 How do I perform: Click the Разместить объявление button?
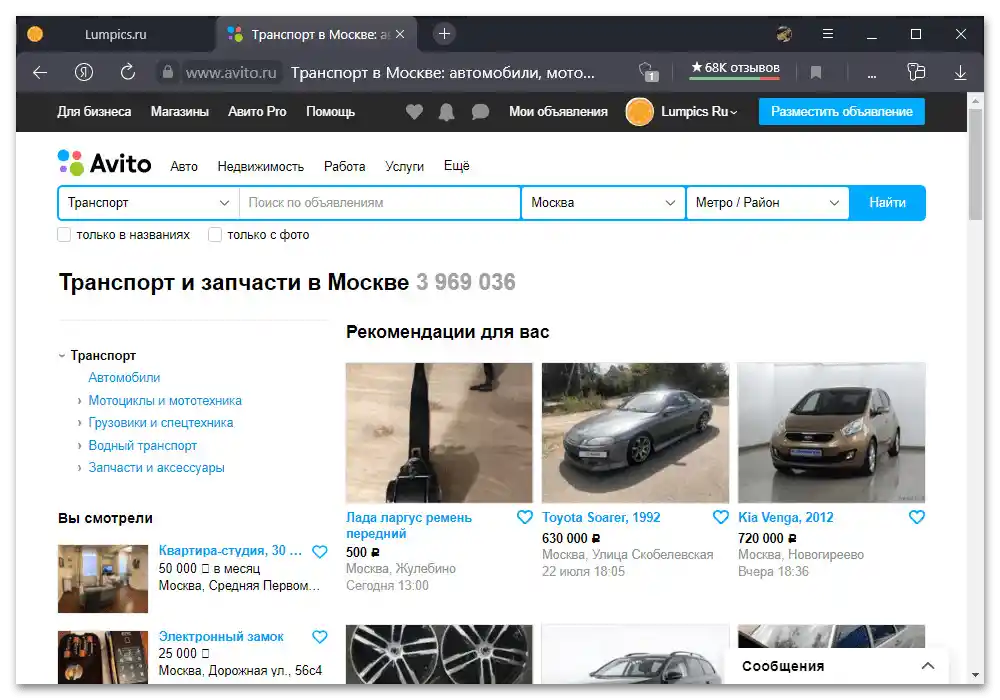tap(841, 112)
